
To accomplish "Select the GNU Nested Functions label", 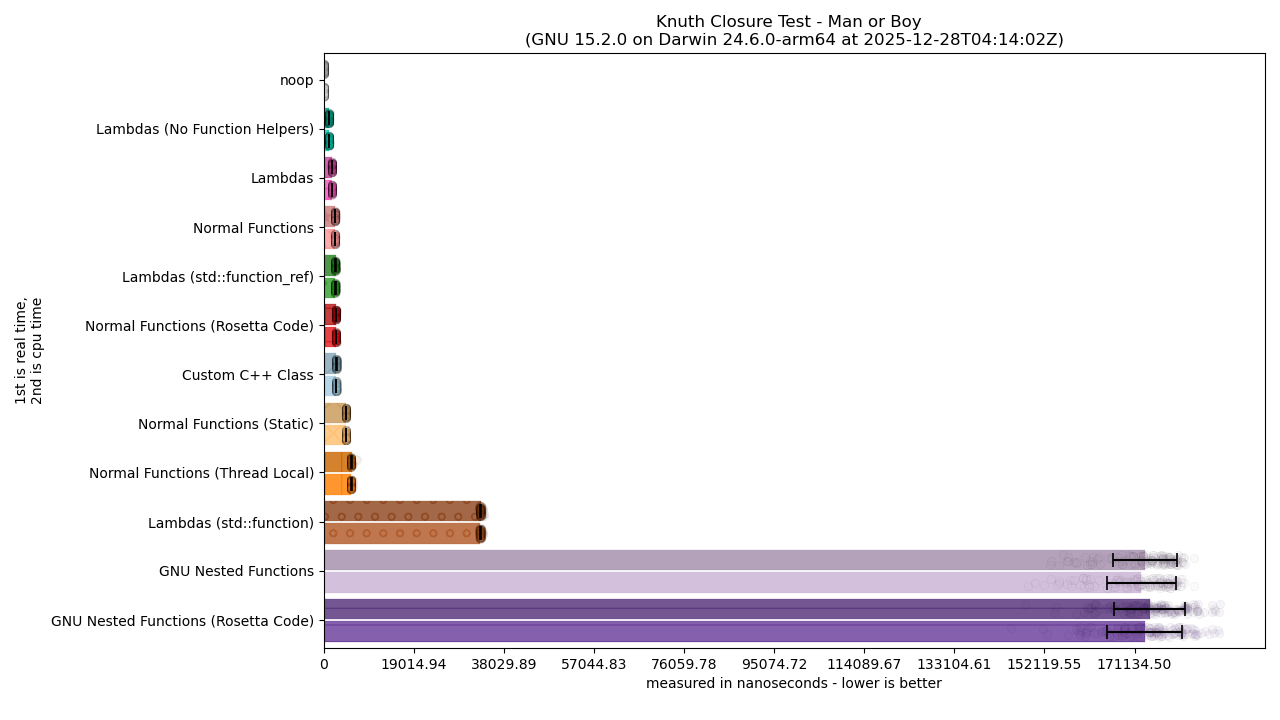I will point(237,571).
